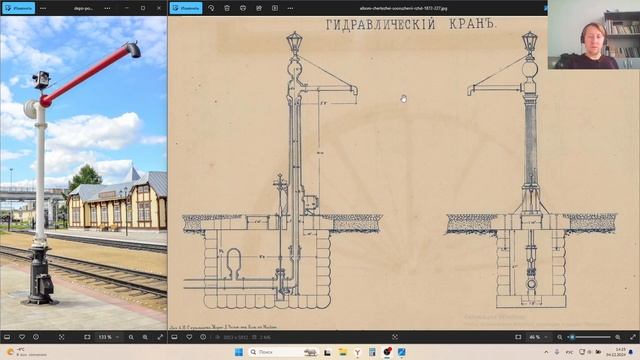640x360 pixels.
Task: Fit left photo to window
Action: point(87,337)
